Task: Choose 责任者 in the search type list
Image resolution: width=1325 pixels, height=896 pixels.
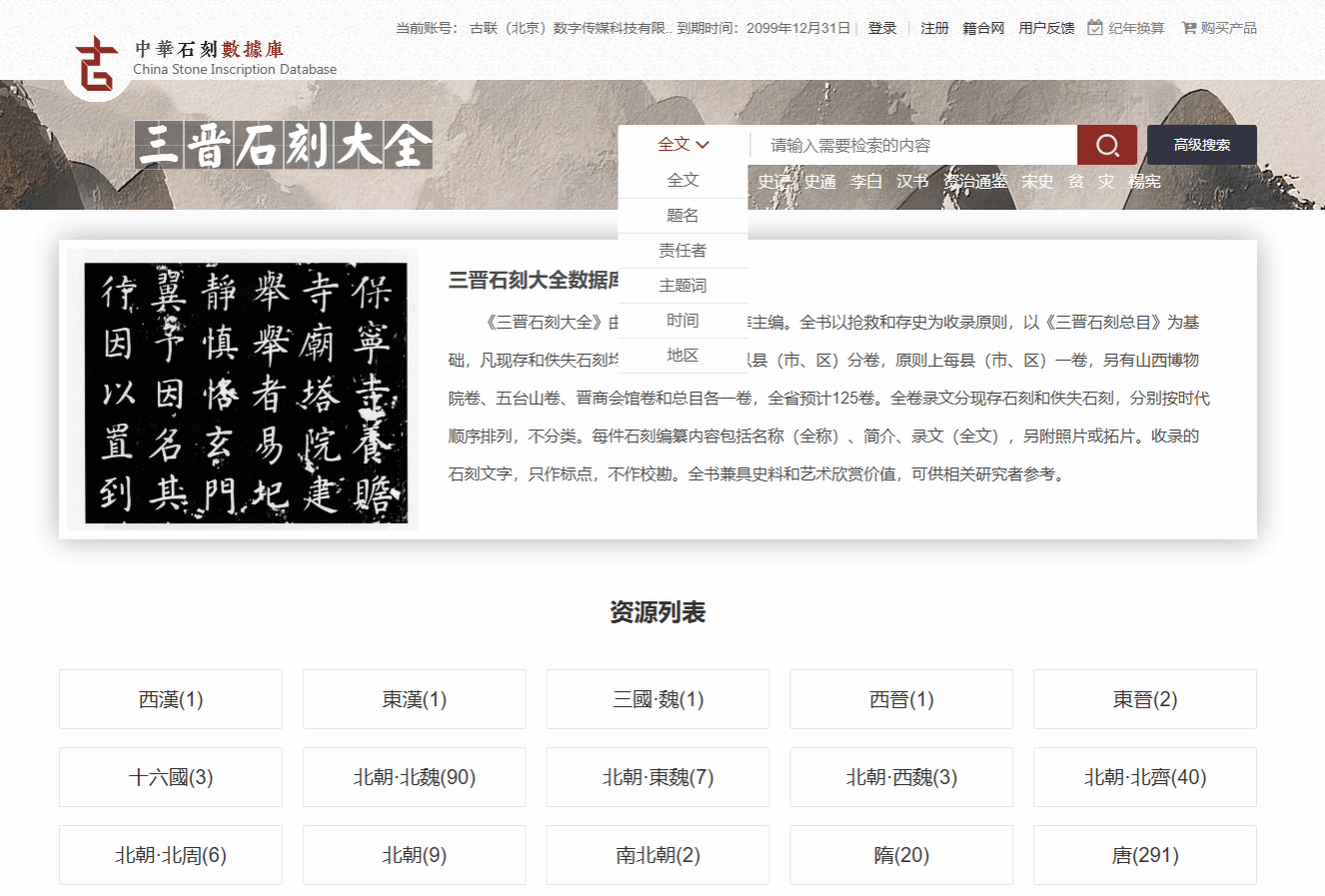Action: (x=682, y=251)
